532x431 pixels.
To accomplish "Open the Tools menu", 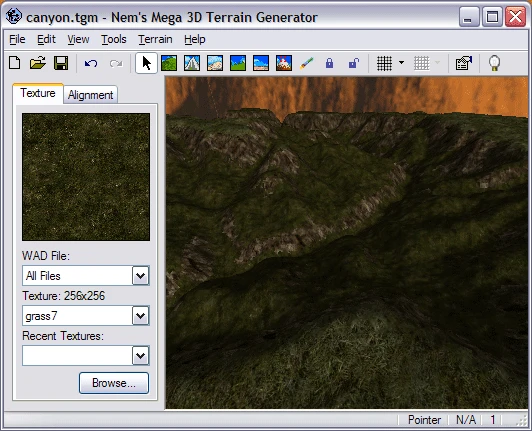I will point(114,39).
